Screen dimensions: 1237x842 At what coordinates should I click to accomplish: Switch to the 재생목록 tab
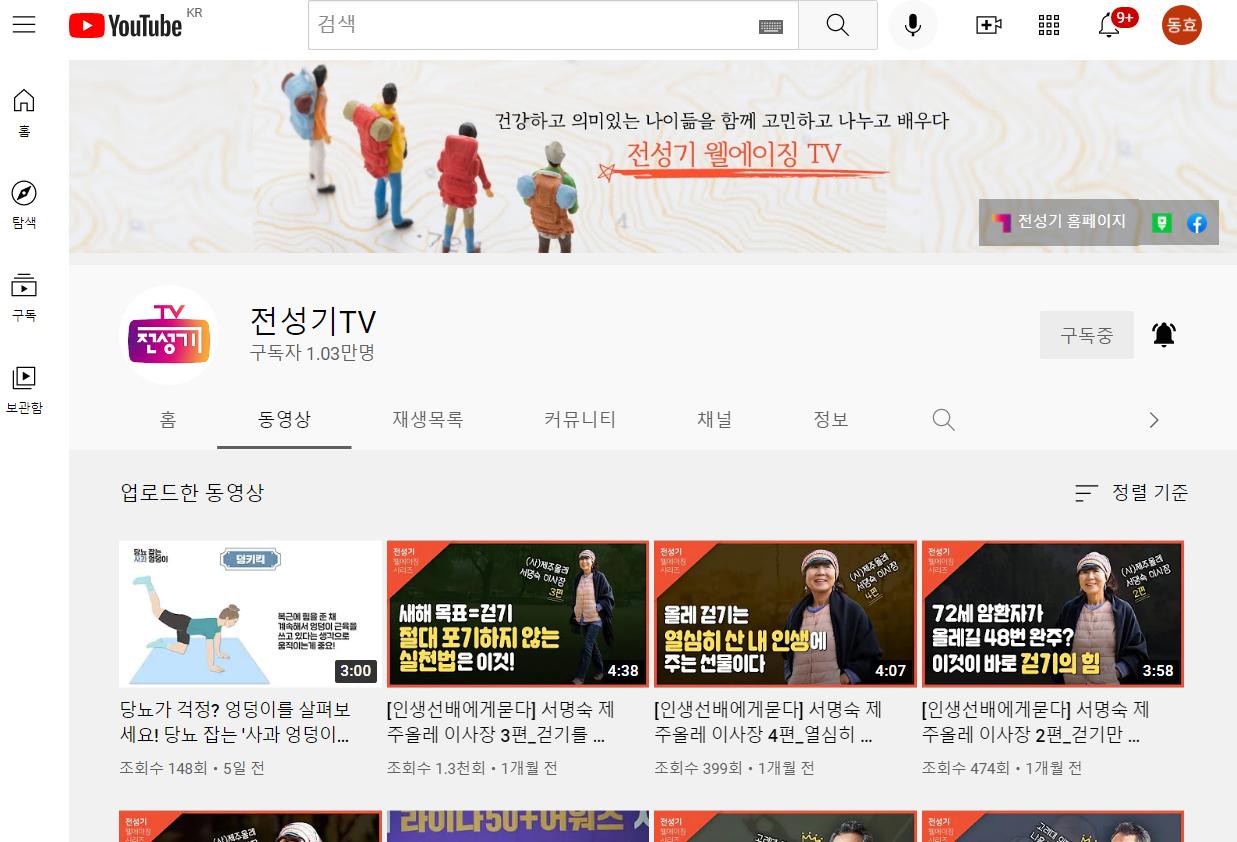[x=427, y=420]
